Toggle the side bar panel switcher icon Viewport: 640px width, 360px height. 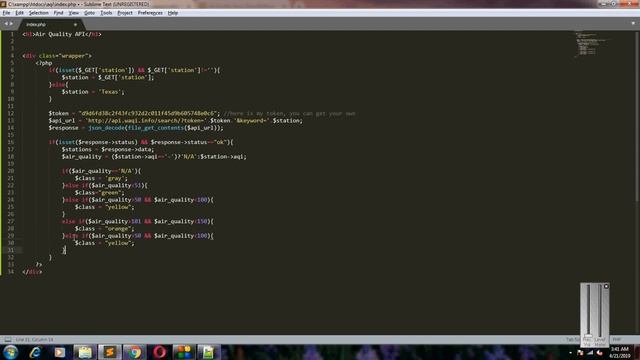7,340
